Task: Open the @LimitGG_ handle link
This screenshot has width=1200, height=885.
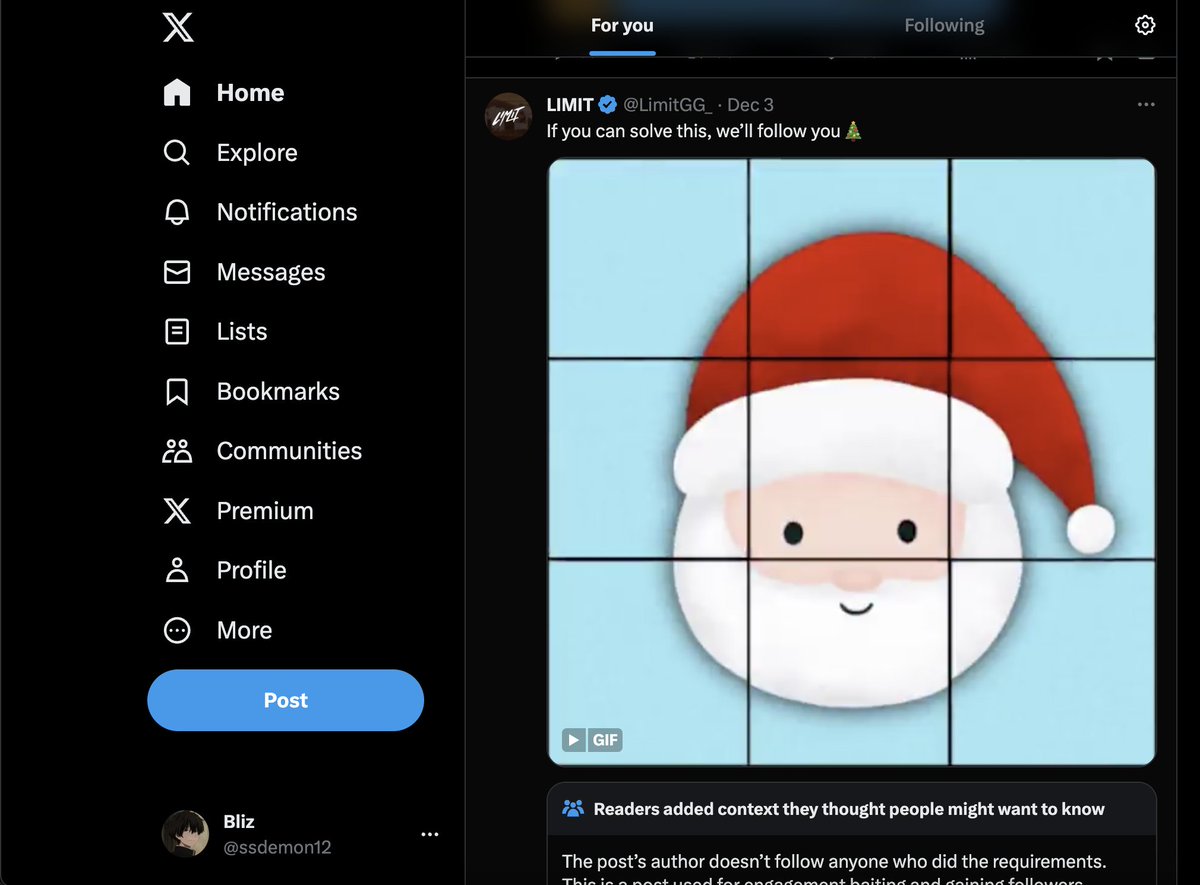Action: tap(668, 105)
